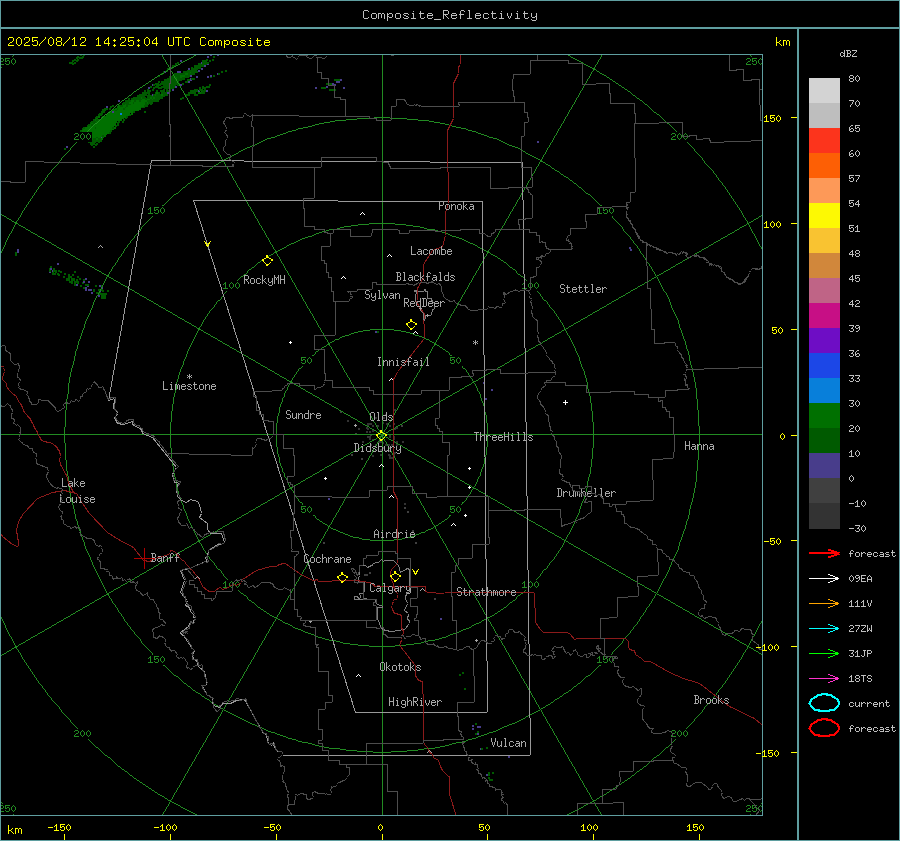The height and width of the screenshot is (841, 900).
Task: Click the asterisk marker east of Innisfail
Action: 475,343
